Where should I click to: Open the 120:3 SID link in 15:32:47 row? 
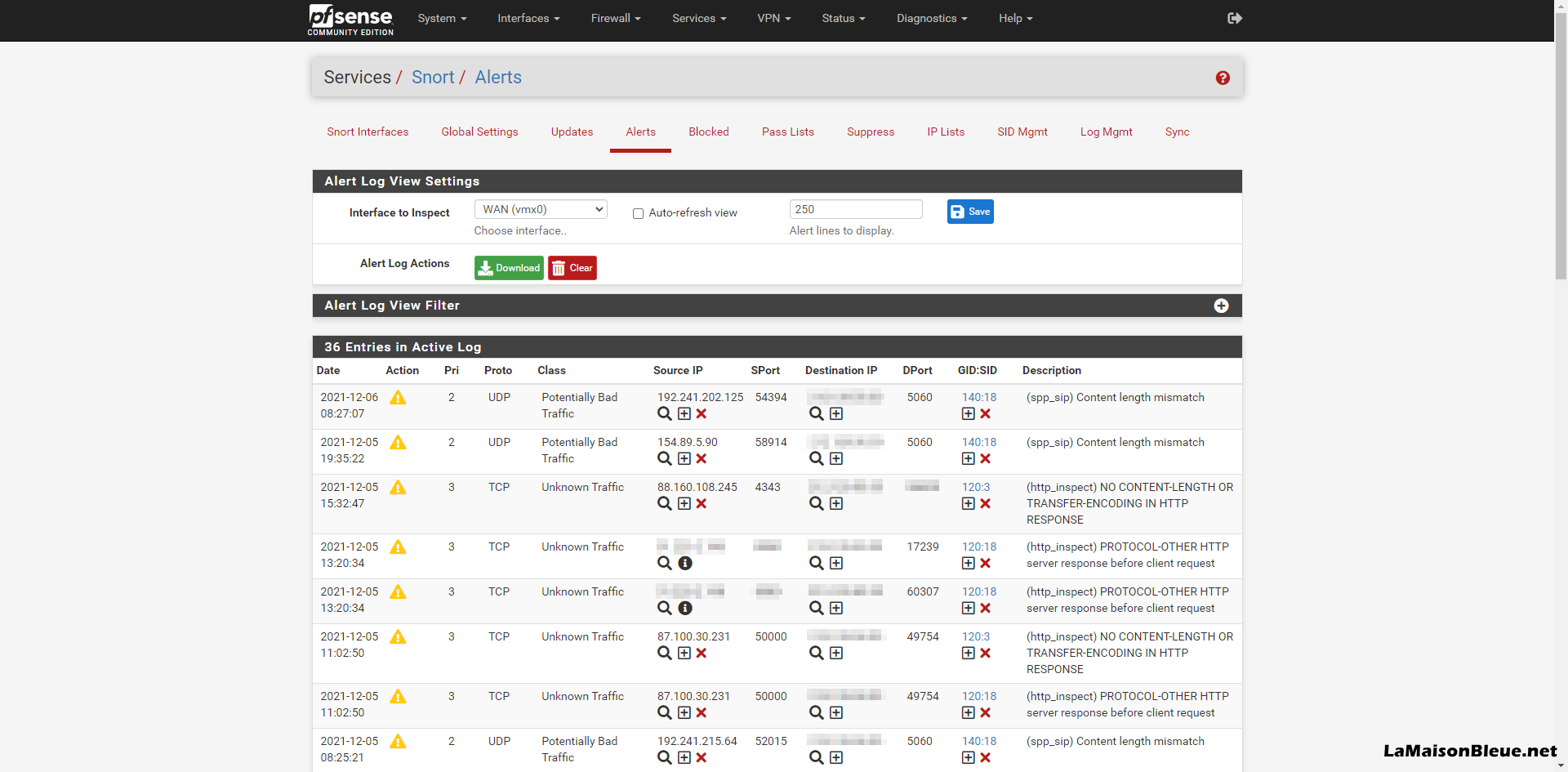tap(976, 487)
